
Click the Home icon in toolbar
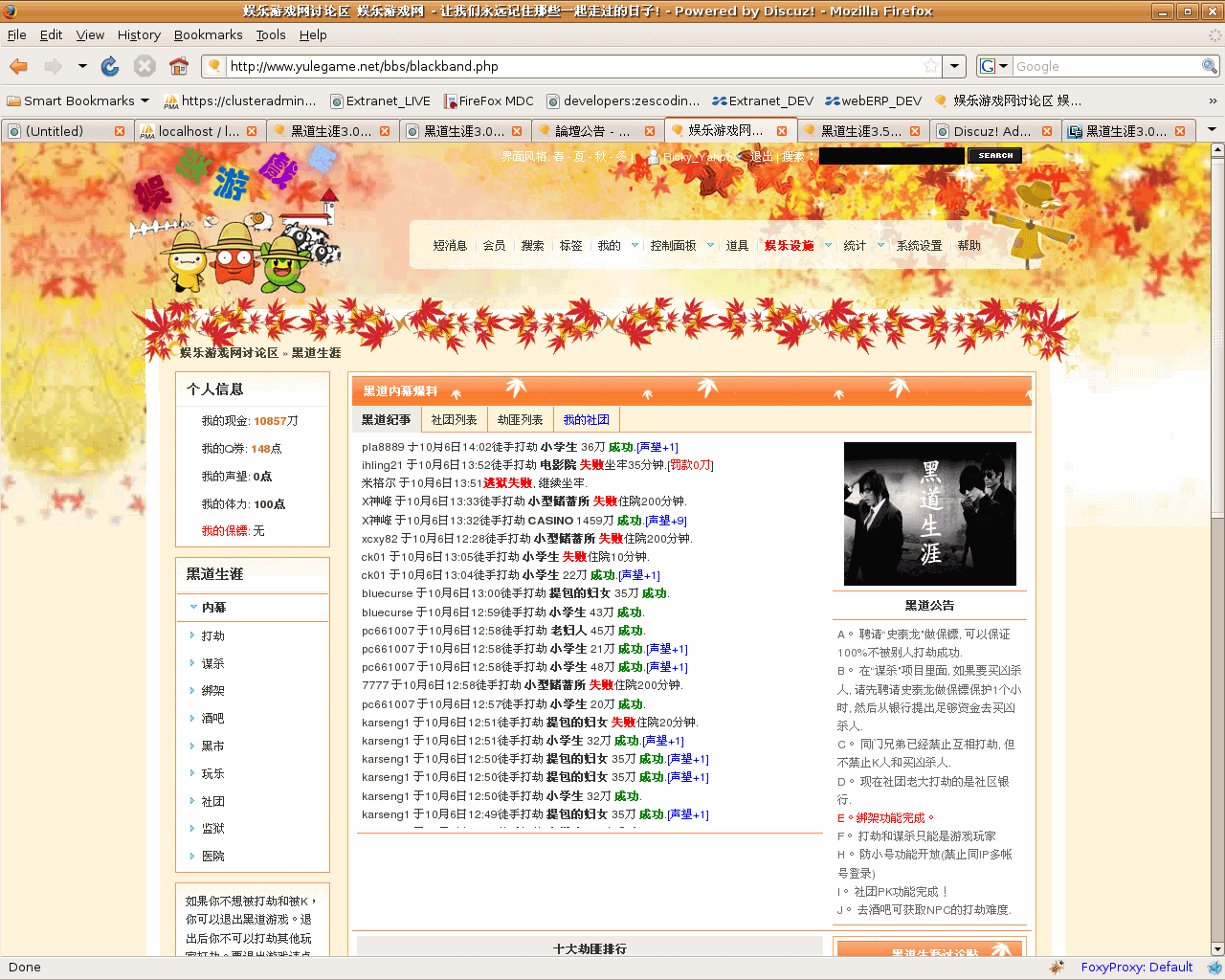(178, 66)
